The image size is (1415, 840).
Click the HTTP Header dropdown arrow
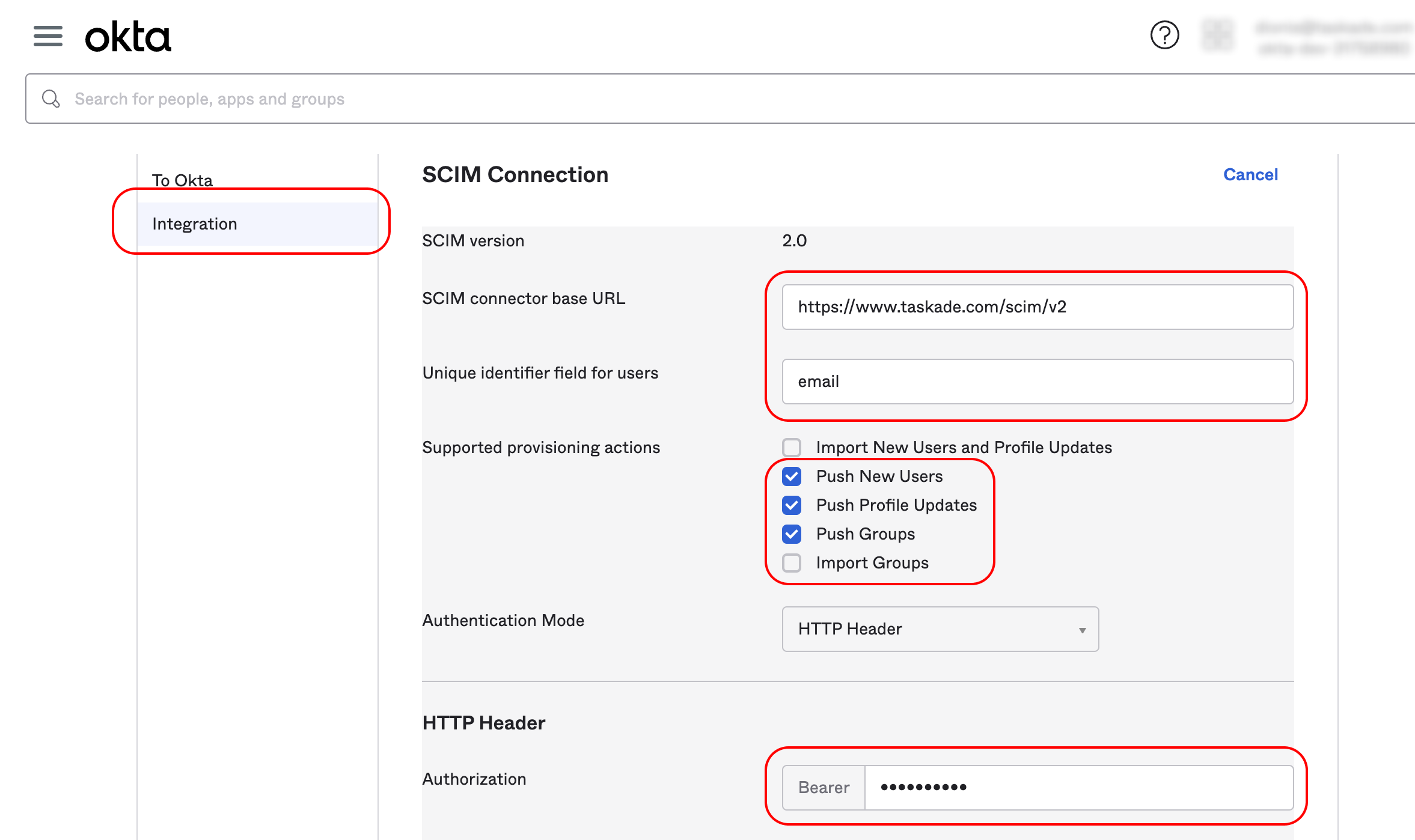[x=1082, y=630]
